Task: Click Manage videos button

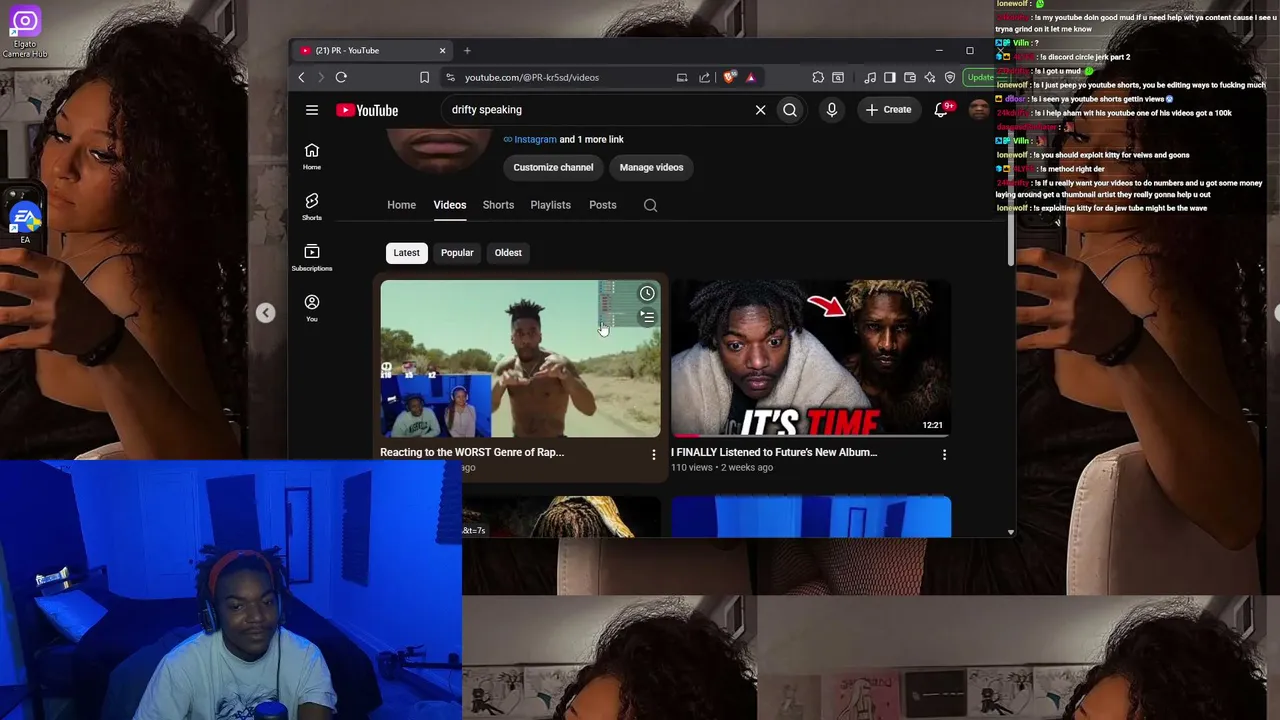Action: point(651,168)
